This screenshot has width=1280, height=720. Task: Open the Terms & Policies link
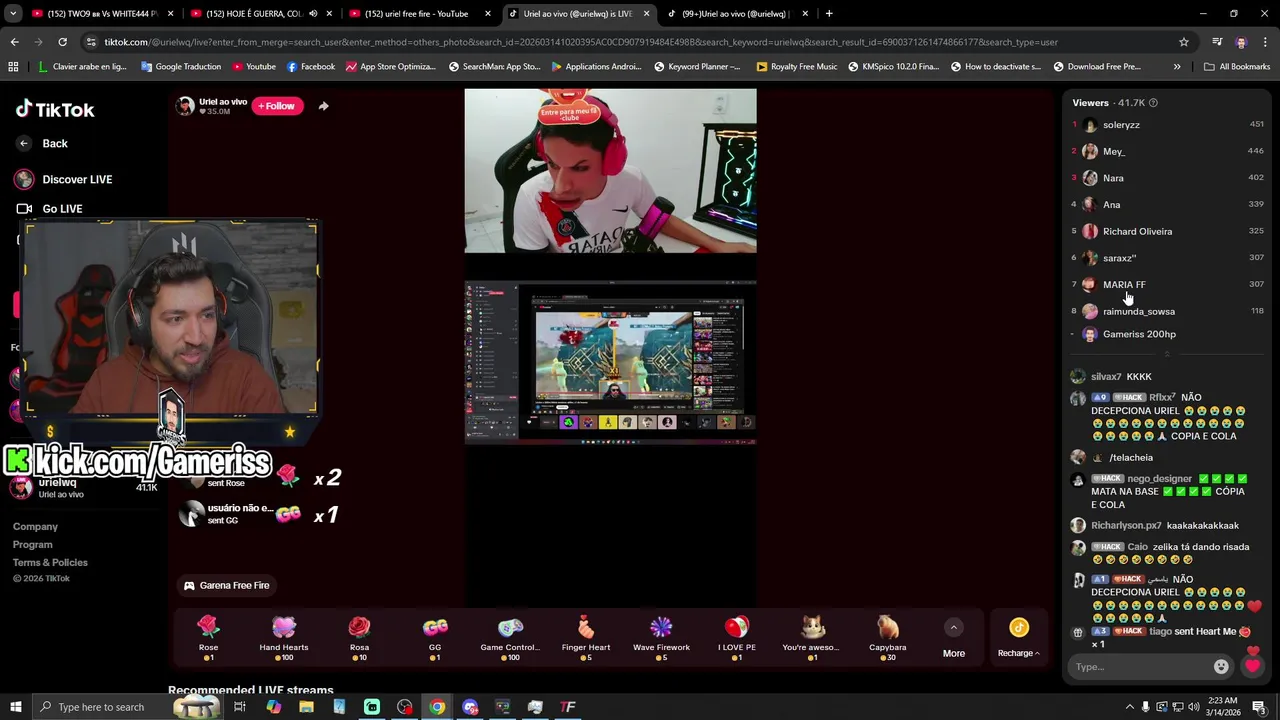click(50, 563)
